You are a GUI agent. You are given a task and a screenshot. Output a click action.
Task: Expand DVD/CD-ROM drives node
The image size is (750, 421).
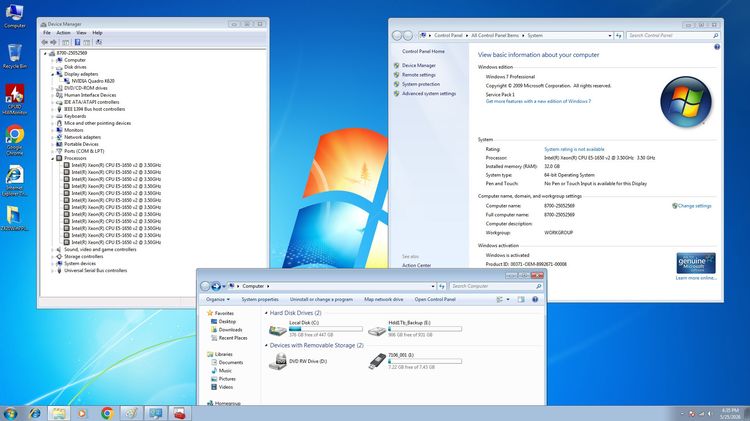[53, 88]
